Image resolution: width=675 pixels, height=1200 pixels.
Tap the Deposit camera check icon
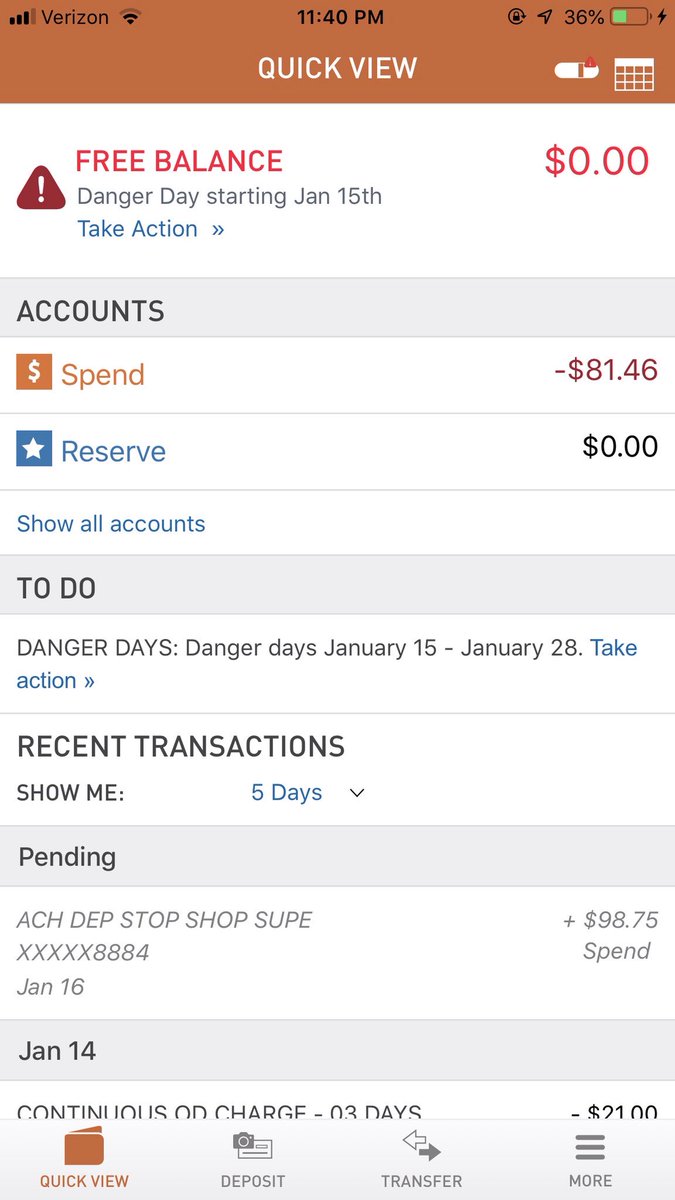coord(252,1145)
